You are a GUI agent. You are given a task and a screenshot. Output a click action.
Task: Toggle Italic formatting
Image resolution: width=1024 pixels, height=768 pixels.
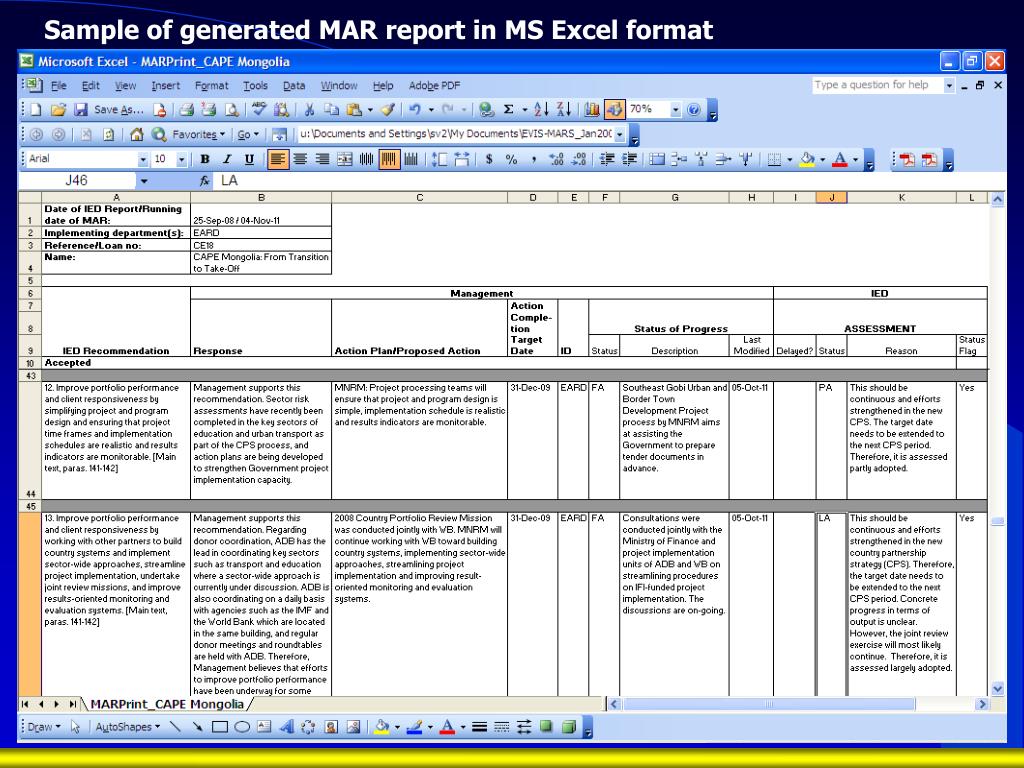(227, 159)
